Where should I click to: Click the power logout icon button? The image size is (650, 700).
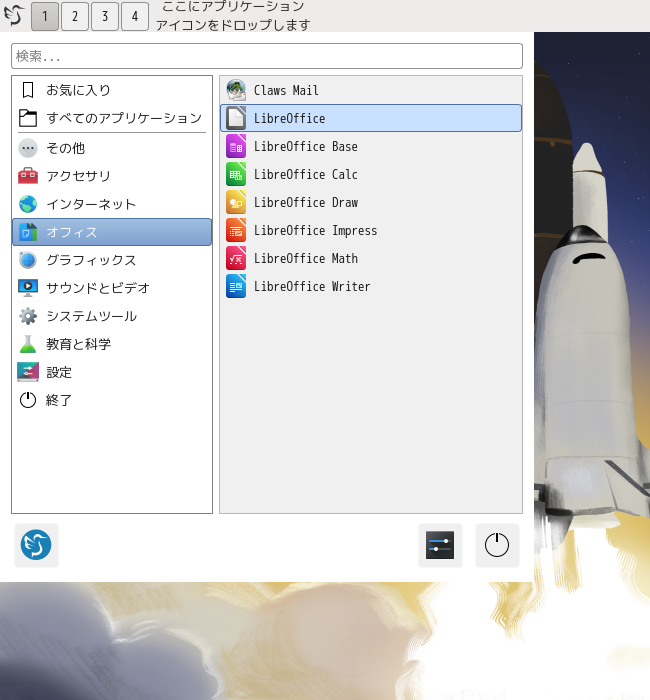coord(497,545)
